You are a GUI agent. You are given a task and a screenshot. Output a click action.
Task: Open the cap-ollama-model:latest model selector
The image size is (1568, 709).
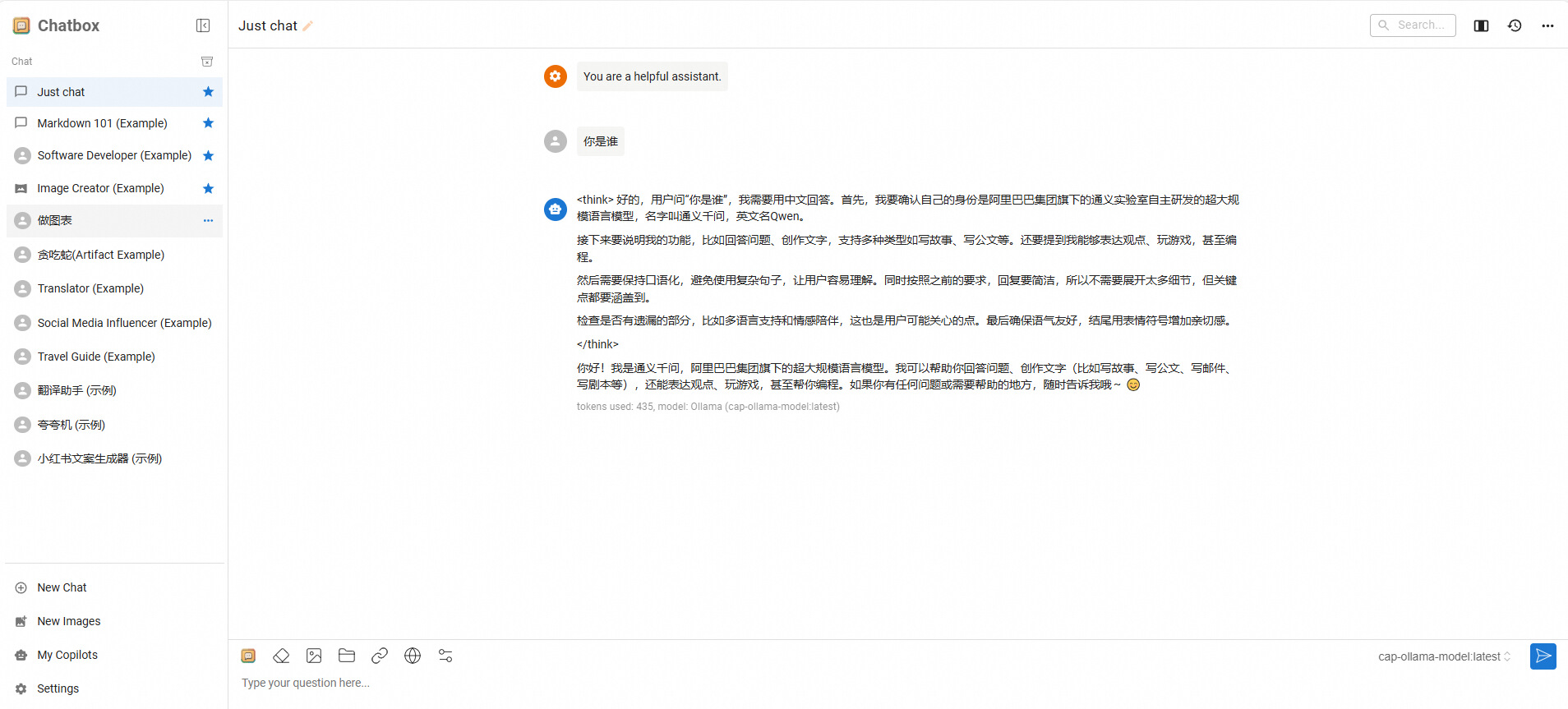tap(1444, 656)
